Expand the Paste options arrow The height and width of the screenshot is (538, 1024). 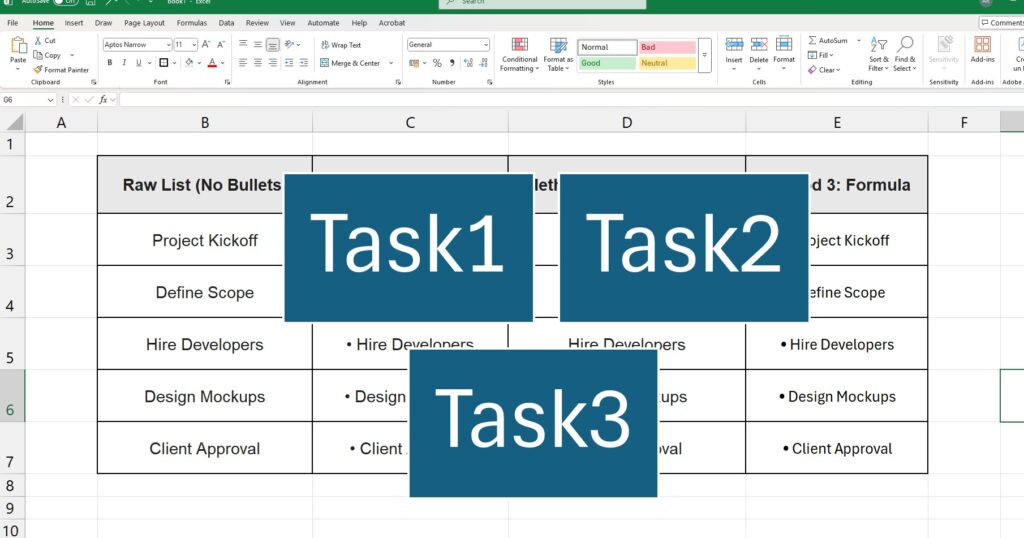(x=18, y=69)
